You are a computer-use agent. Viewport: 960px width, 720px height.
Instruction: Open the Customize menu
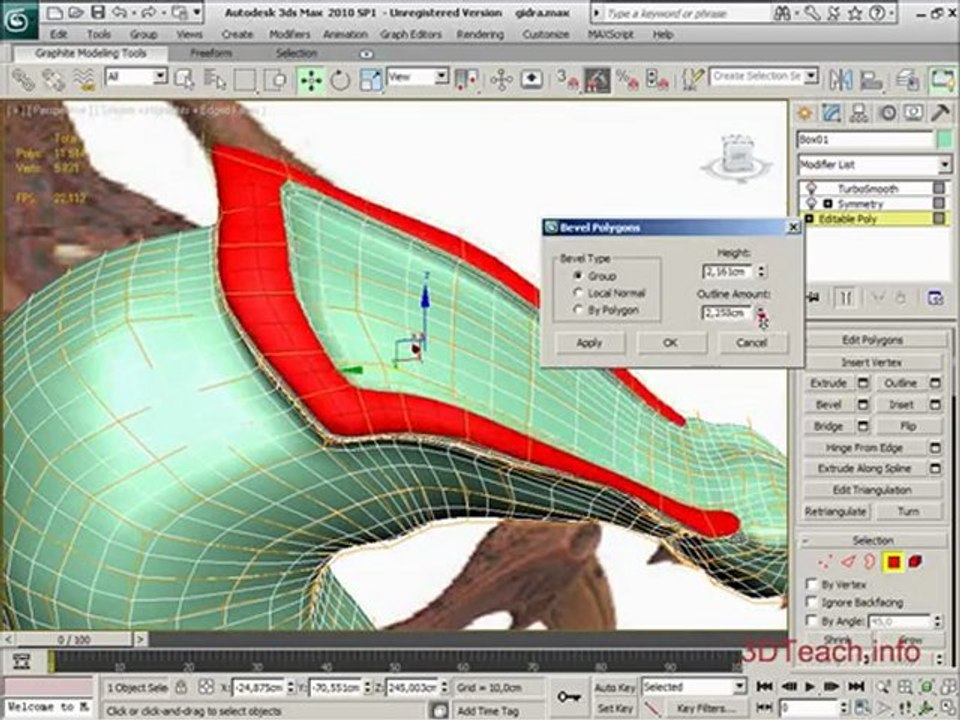tap(546, 35)
